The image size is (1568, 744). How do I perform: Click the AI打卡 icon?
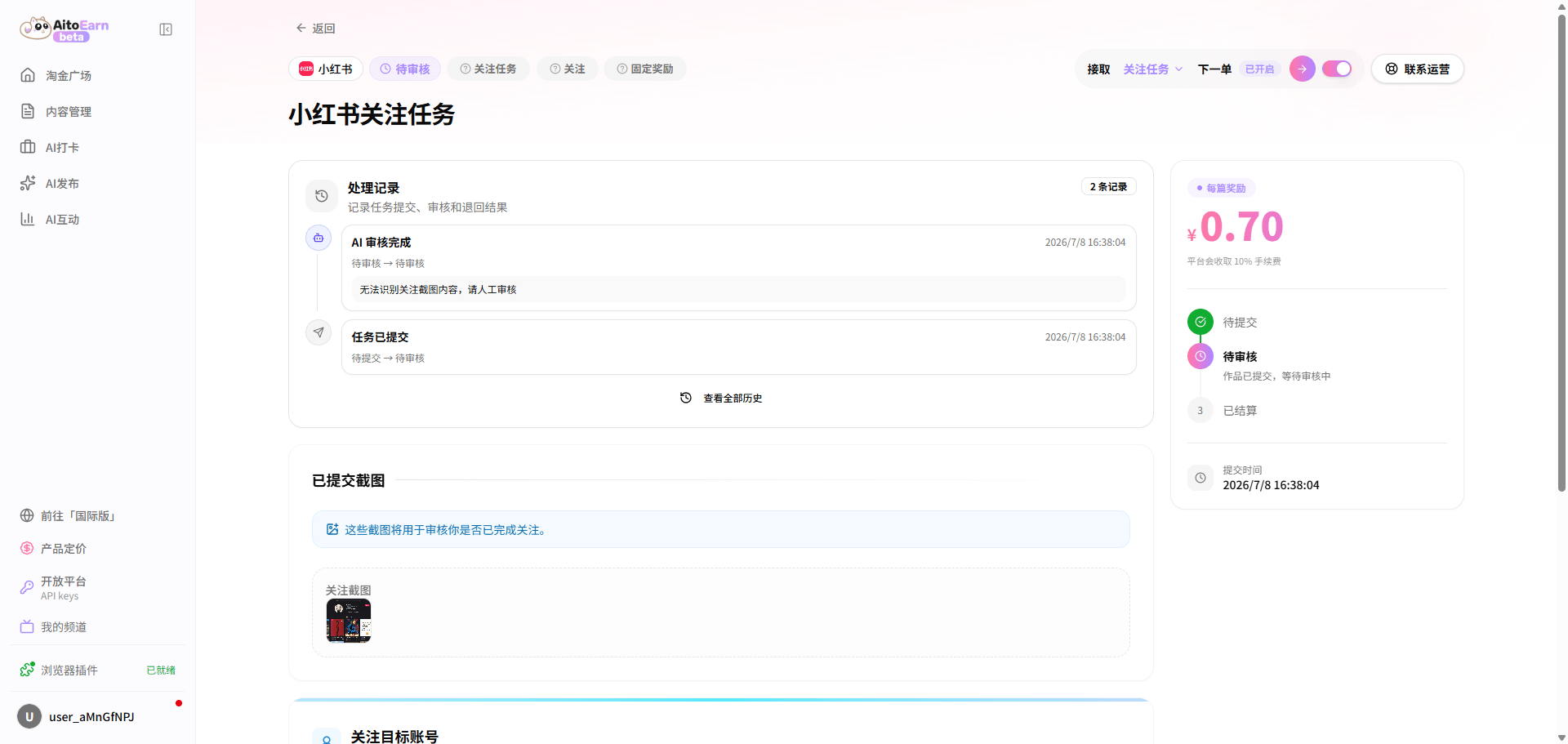(28, 147)
